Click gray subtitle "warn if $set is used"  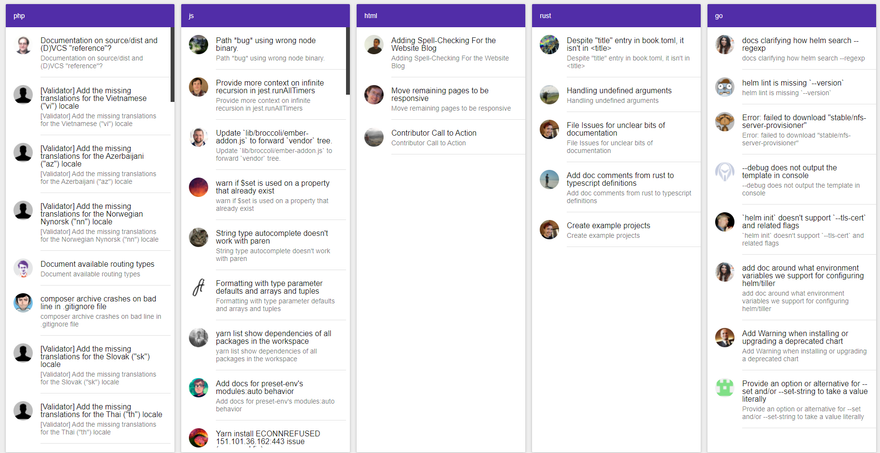(x=272, y=204)
